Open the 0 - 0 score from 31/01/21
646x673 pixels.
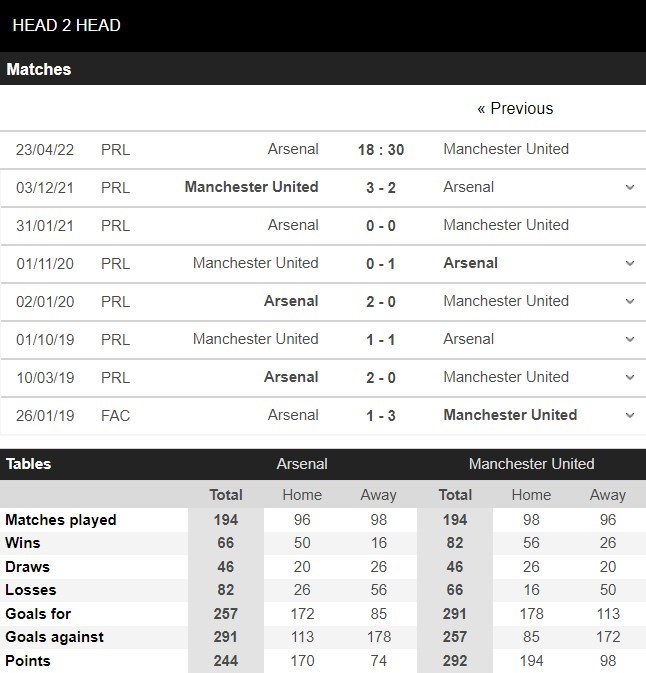point(381,225)
